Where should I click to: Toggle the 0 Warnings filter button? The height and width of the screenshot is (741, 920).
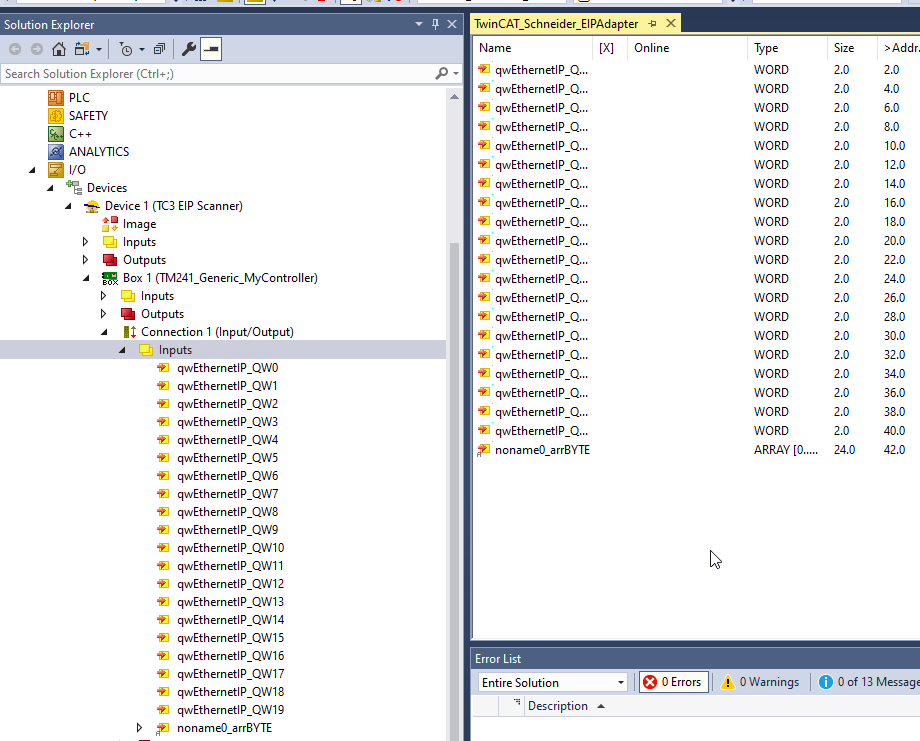(x=760, y=682)
